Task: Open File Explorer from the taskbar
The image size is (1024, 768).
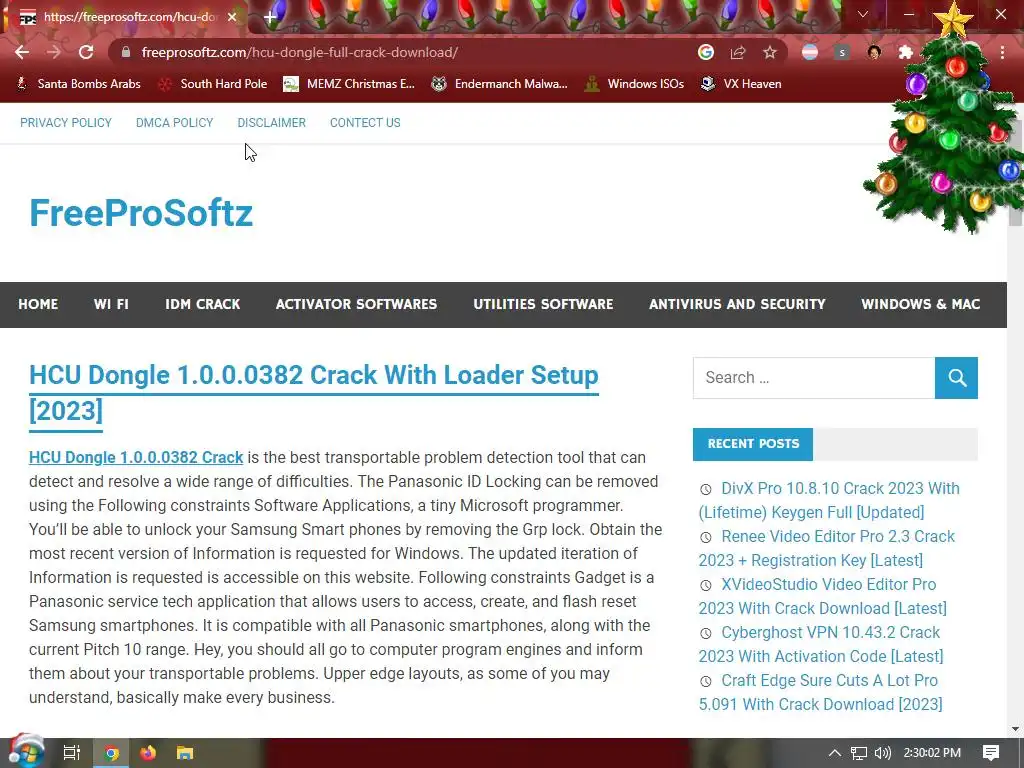Action: click(x=185, y=753)
